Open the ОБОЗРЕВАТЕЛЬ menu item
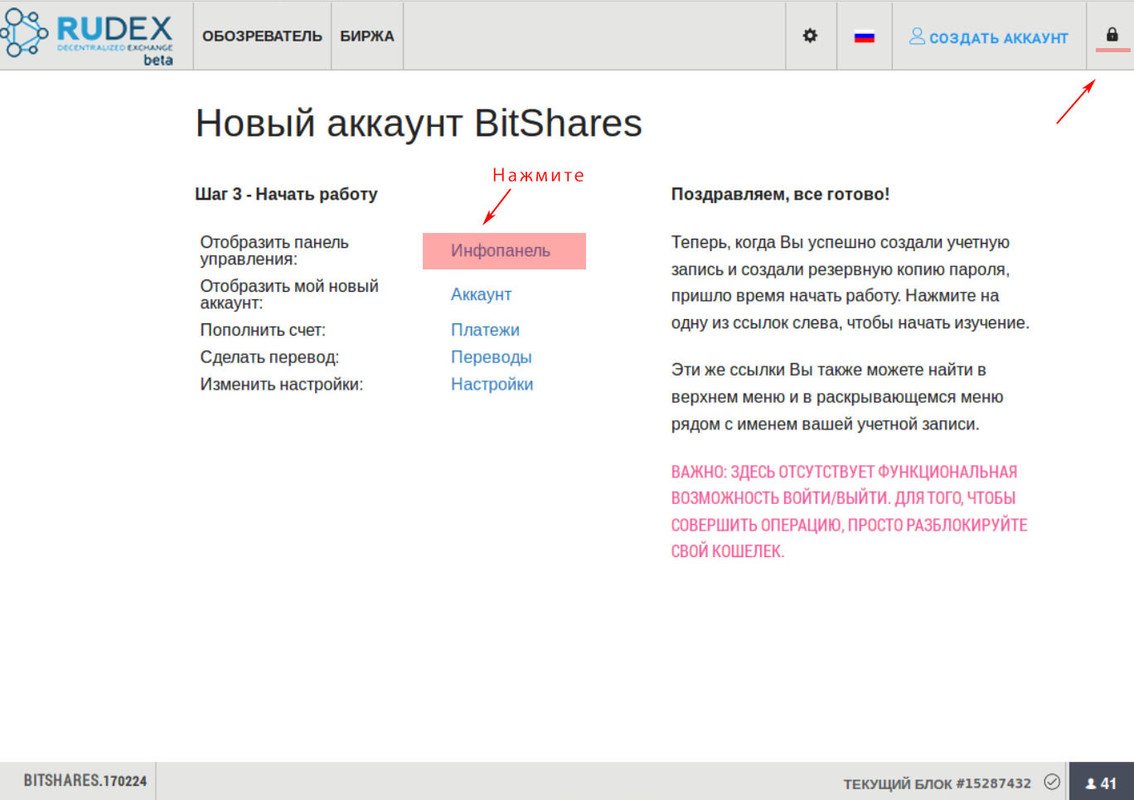This screenshot has width=1134, height=800. 262,36
